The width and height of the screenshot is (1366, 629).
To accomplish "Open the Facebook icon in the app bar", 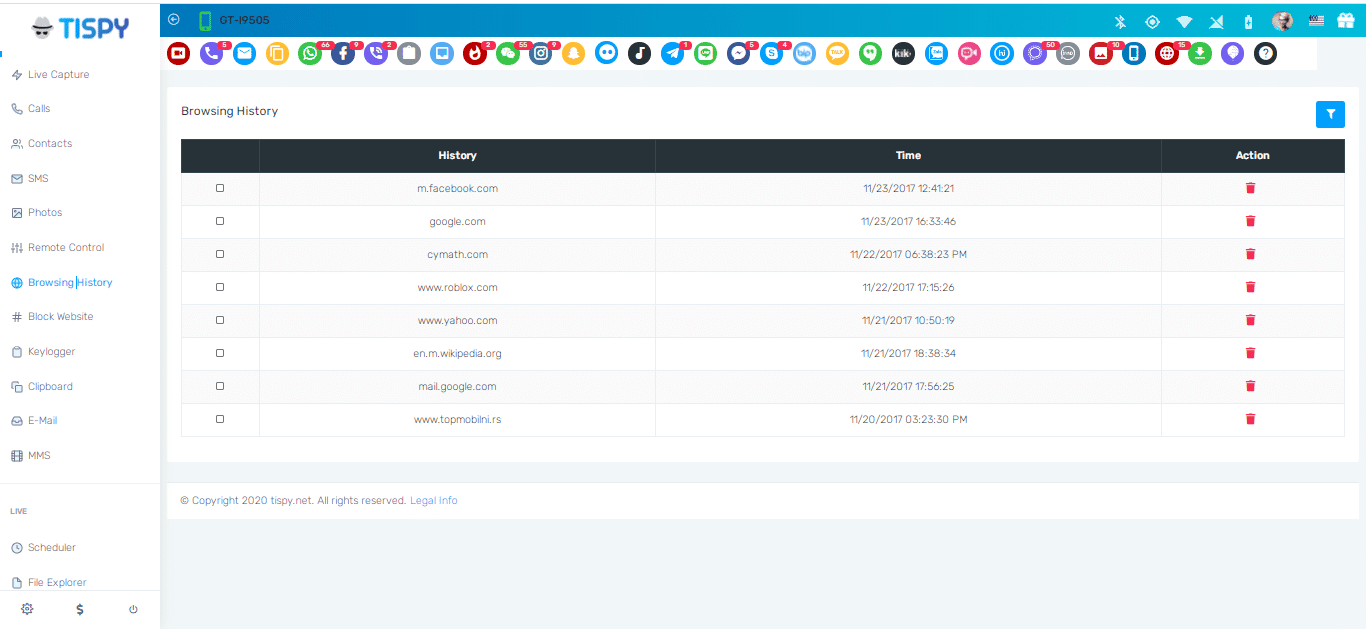I will click(343, 54).
